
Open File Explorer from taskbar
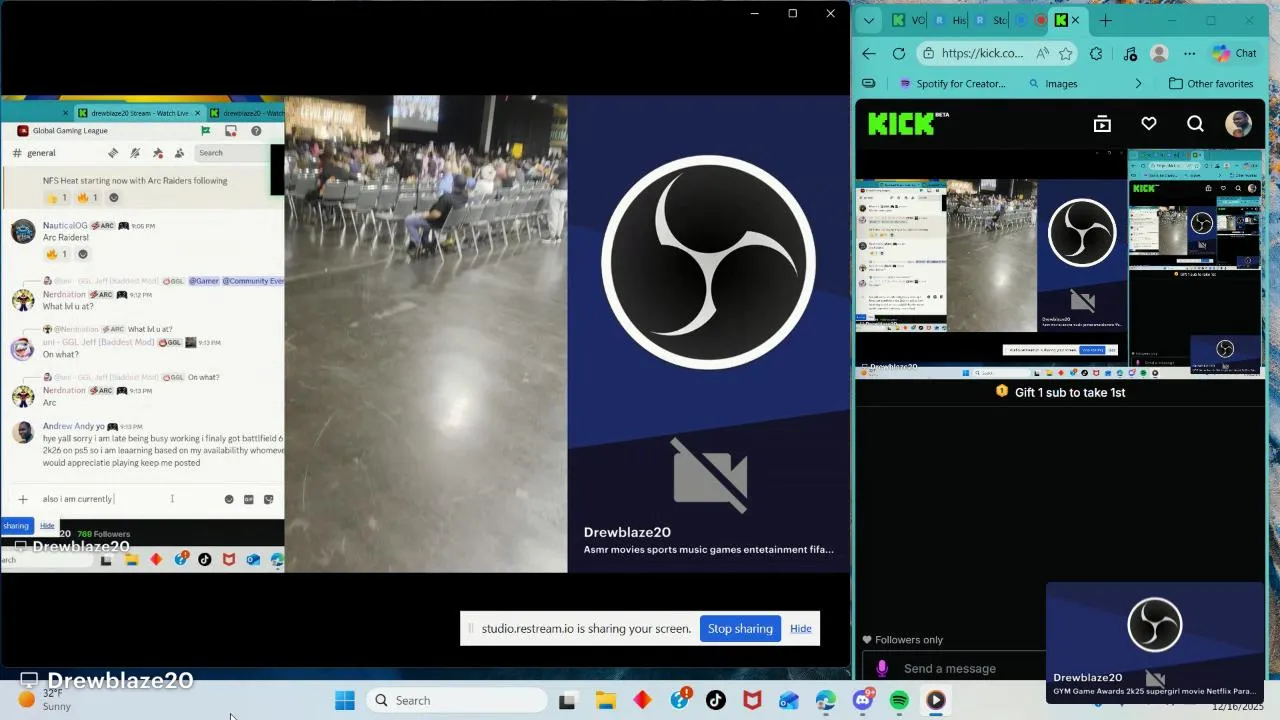coord(606,700)
